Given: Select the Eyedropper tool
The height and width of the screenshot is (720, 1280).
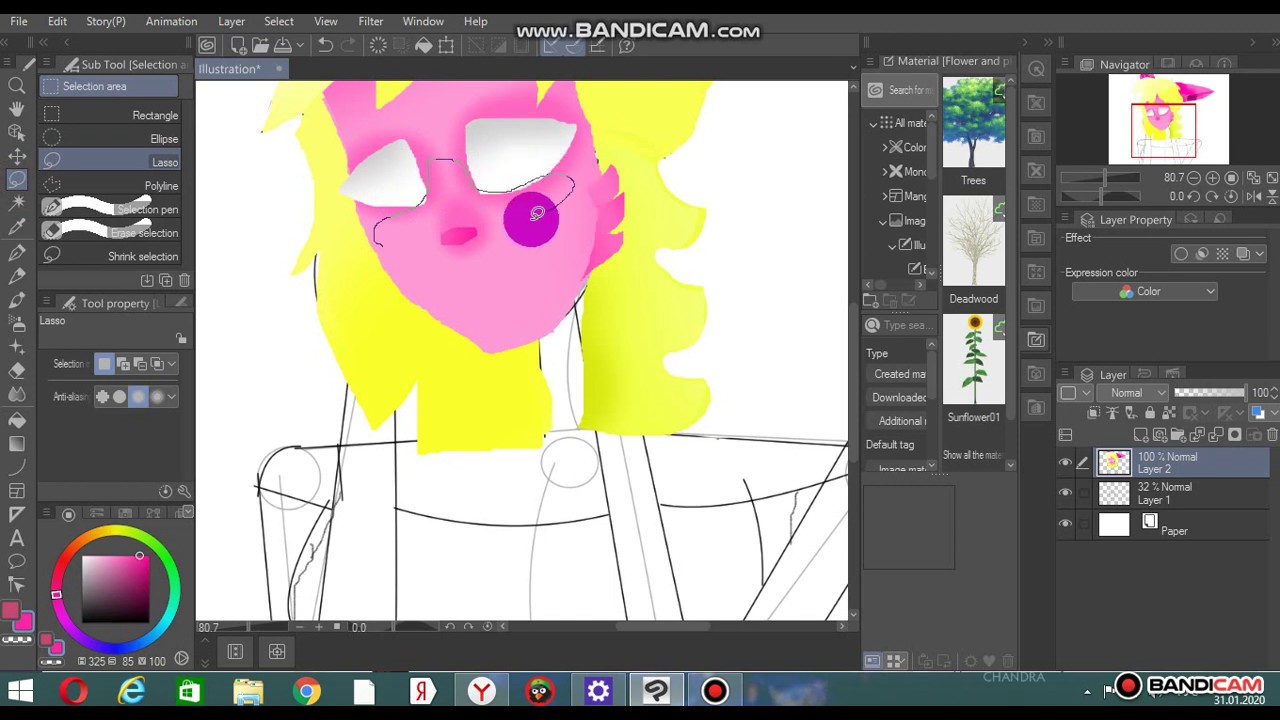Looking at the screenshot, I should [17, 227].
